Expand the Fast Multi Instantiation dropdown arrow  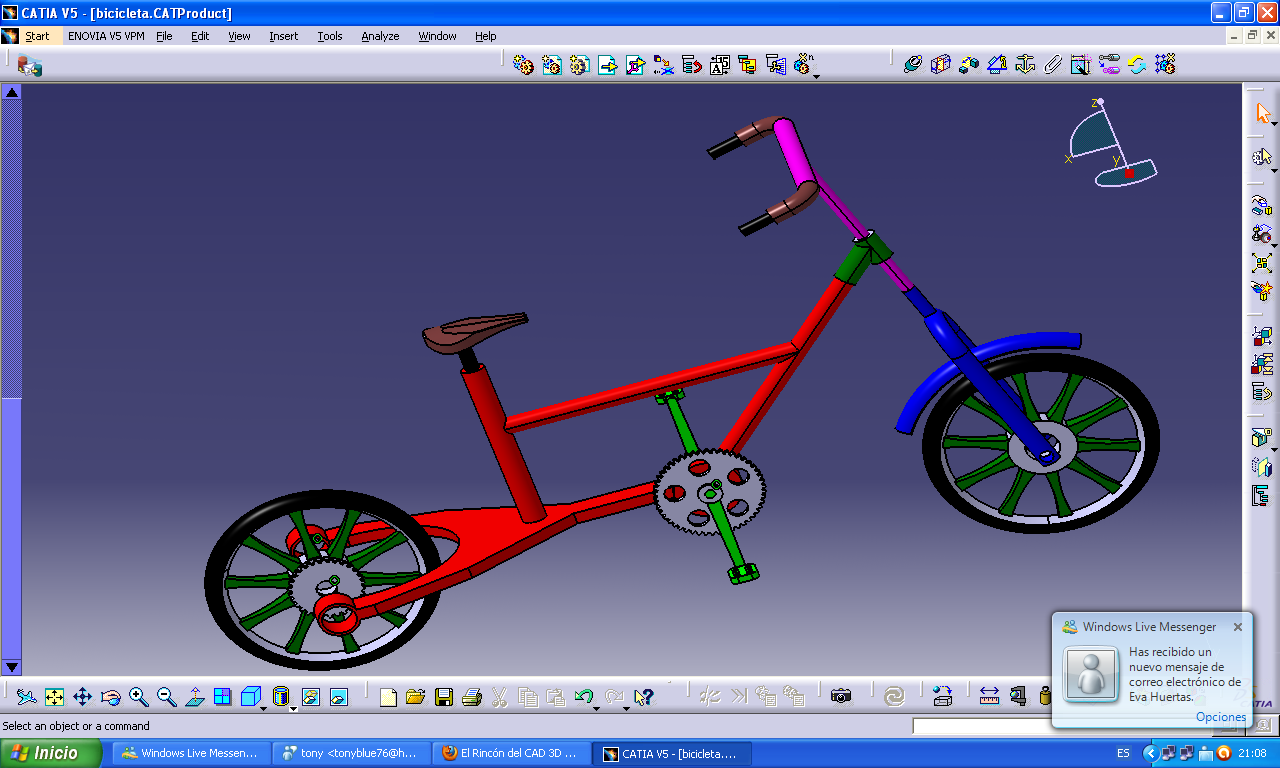click(x=816, y=76)
